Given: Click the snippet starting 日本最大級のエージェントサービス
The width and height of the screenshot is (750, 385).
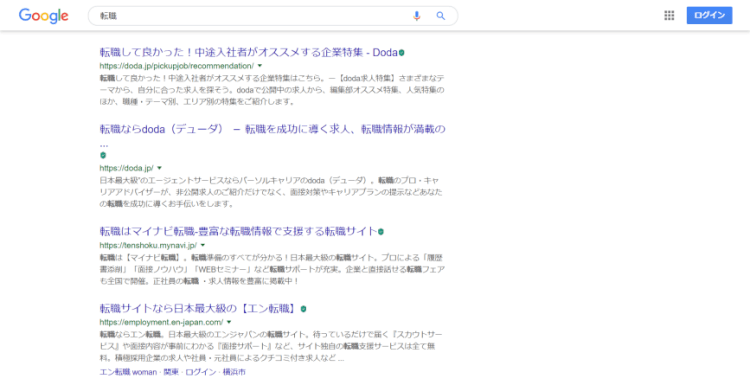Looking at the screenshot, I should (x=271, y=192).
